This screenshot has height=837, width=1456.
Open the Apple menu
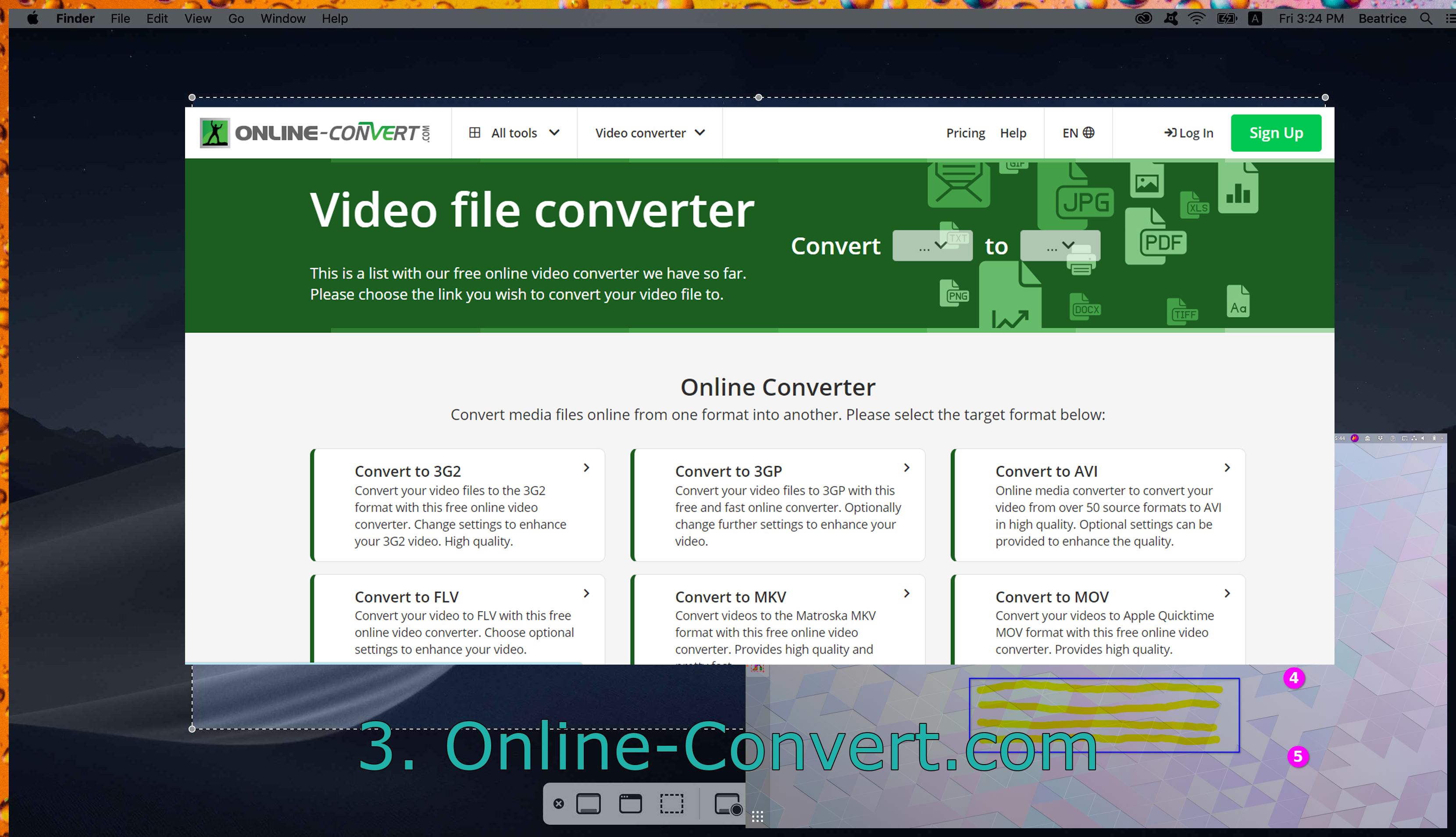pos(33,18)
